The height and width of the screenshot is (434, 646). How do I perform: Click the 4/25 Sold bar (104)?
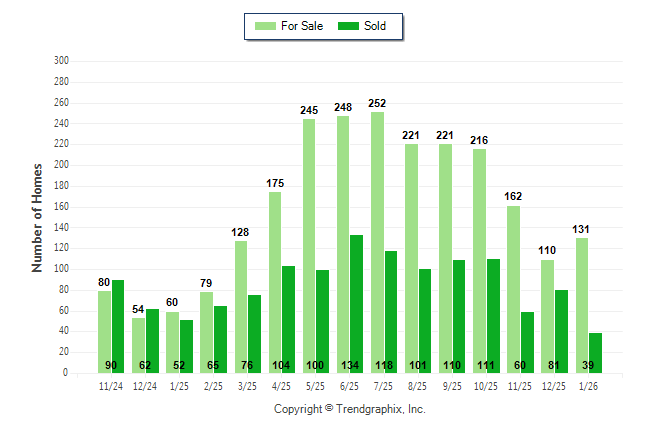pos(288,315)
